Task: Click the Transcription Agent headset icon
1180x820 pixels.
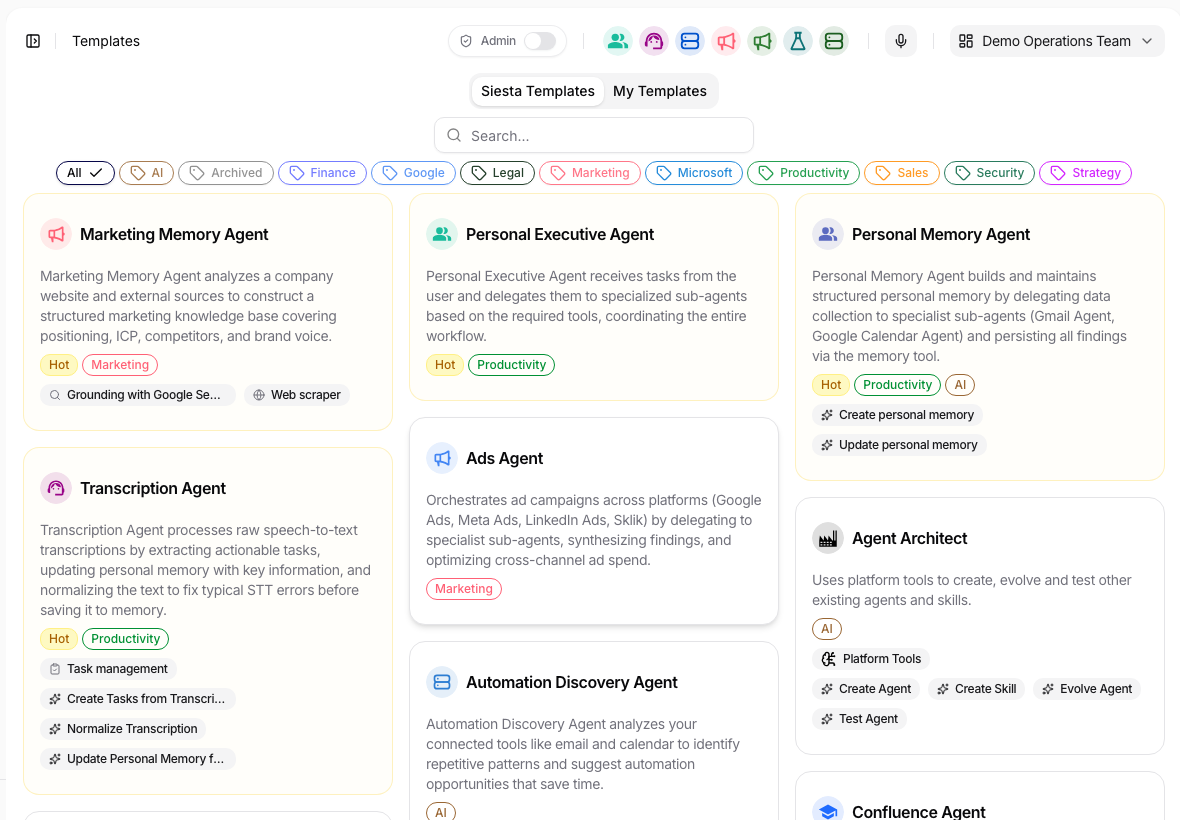Action: click(x=56, y=488)
